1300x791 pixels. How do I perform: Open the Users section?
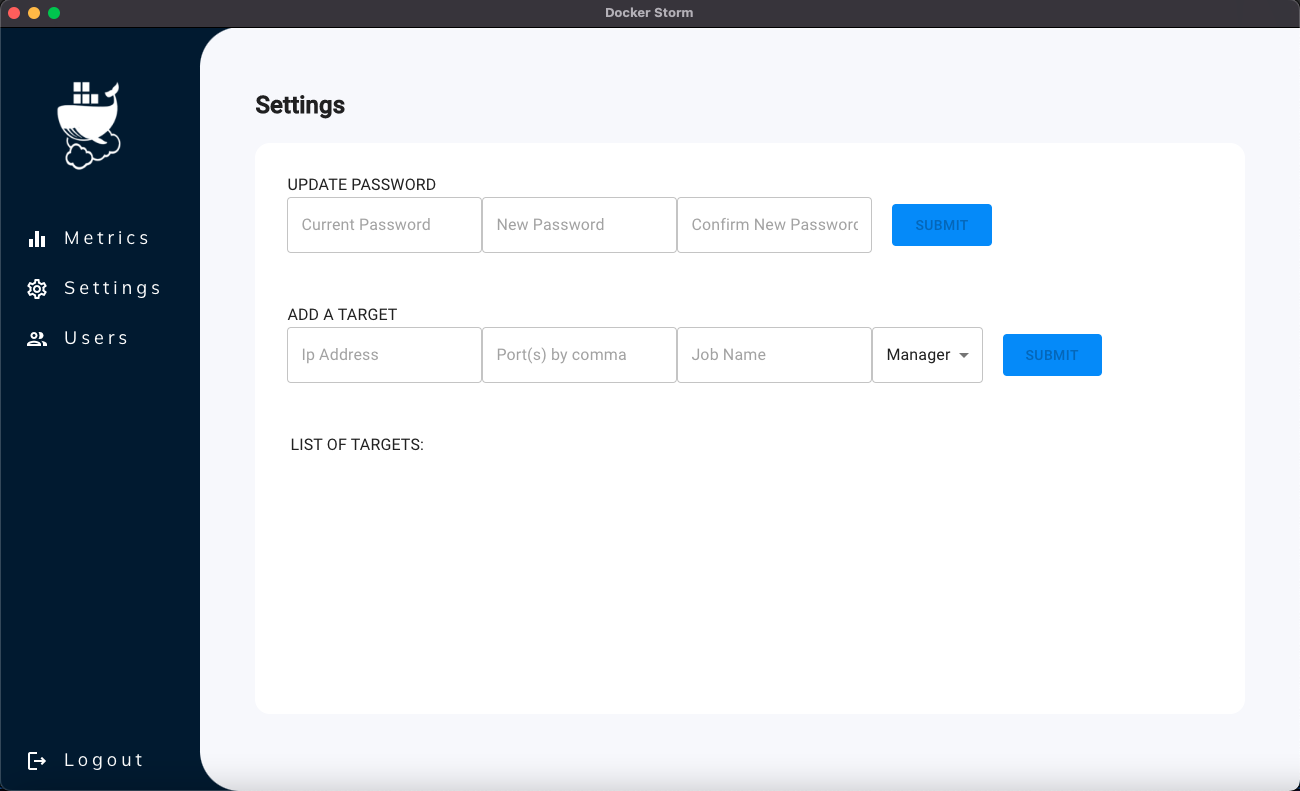[97, 338]
